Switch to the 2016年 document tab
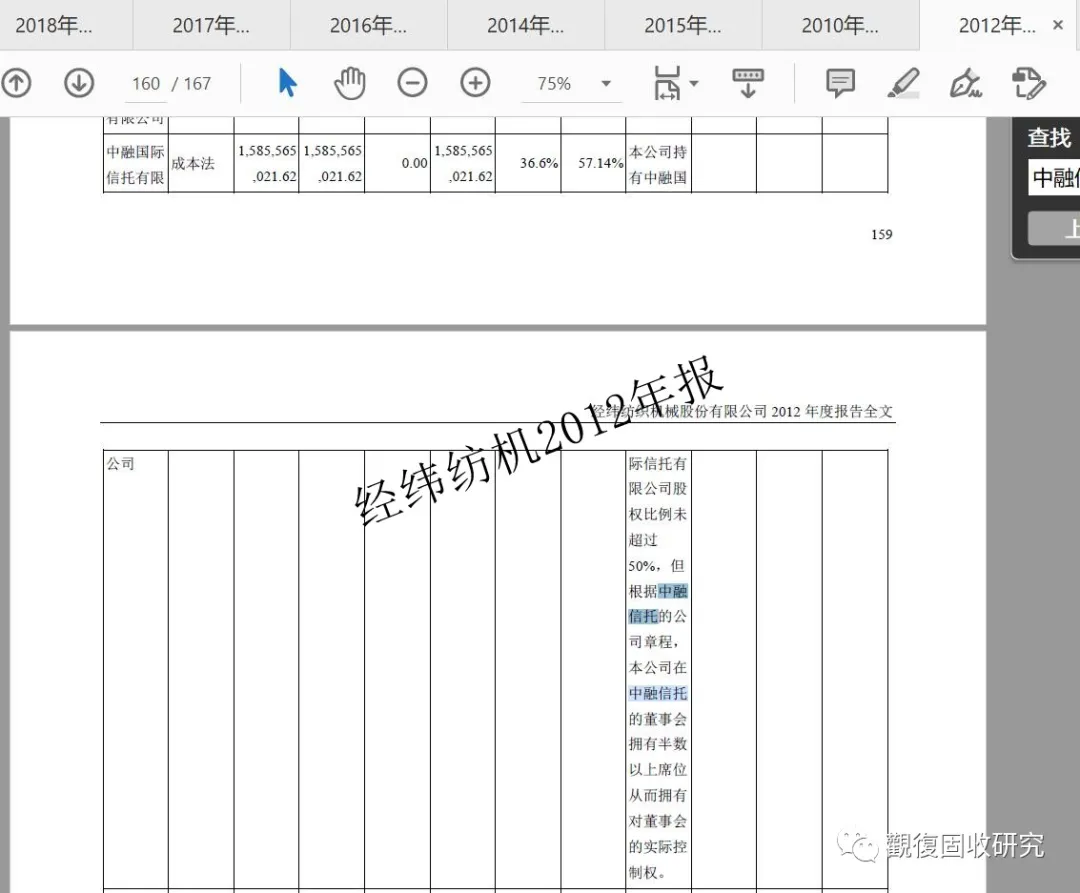The image size is (1080, 893). [368, 25]
